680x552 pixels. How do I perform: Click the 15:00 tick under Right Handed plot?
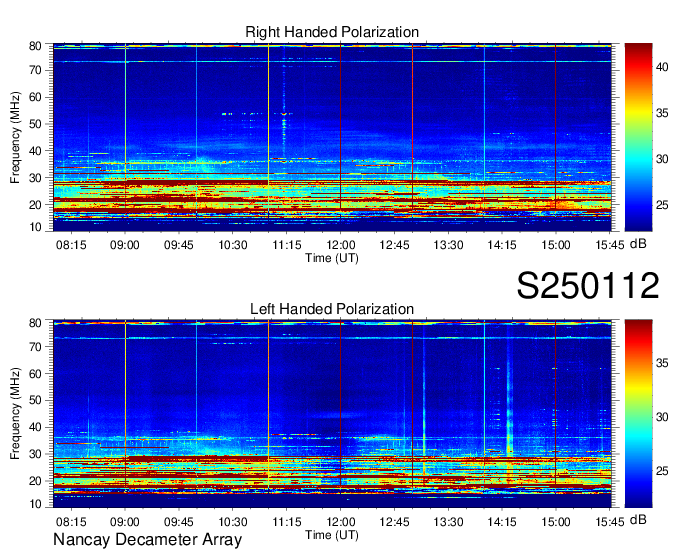[556, 245]
